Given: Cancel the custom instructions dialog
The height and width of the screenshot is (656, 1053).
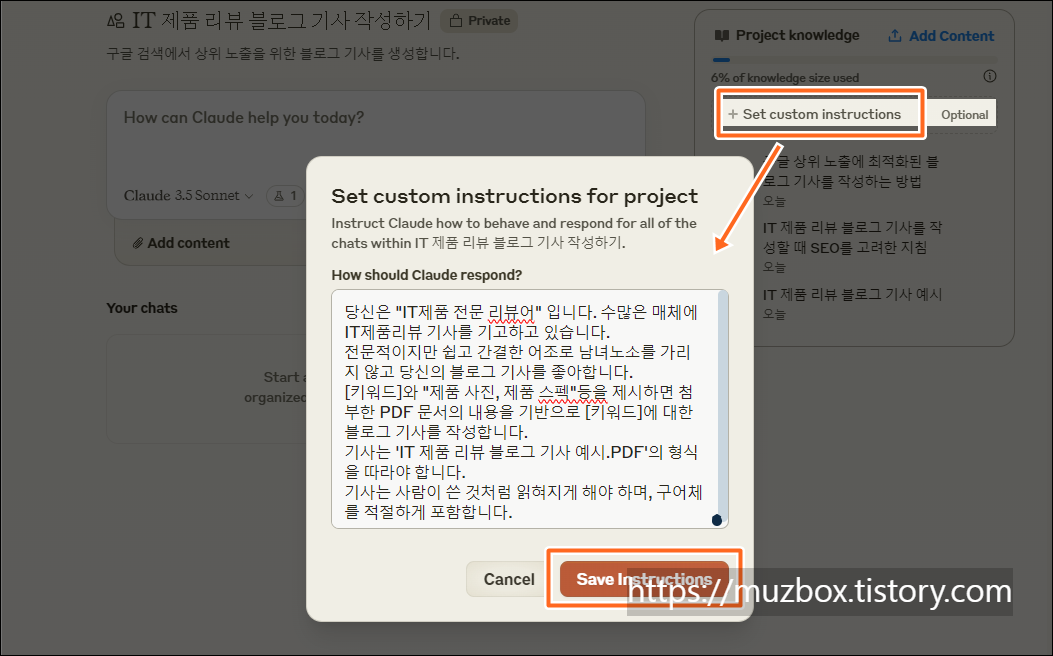Looking at the screenshot, I should coord(509,579).
